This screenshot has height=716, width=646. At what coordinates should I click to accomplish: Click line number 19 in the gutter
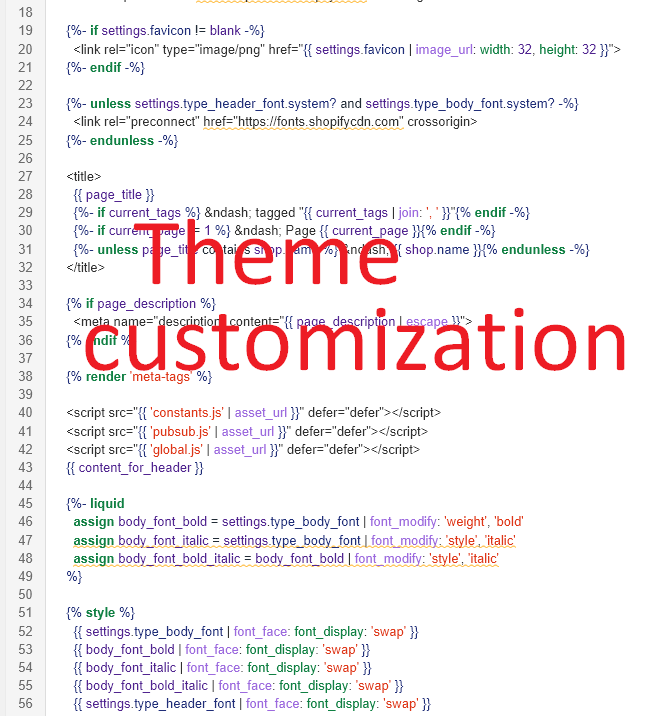click(26, 31)
